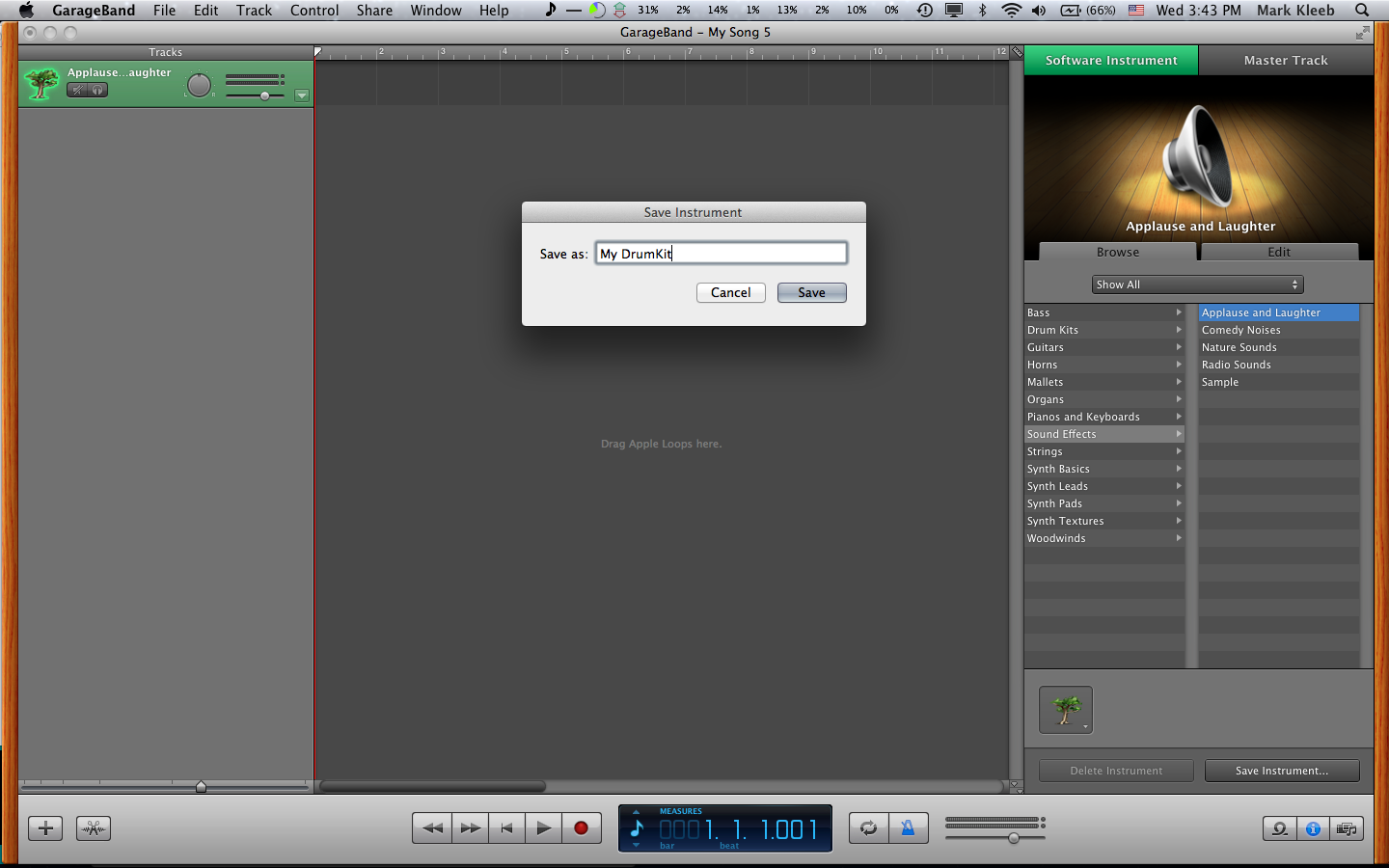Expand the Guitars category

click(1104, 347)
